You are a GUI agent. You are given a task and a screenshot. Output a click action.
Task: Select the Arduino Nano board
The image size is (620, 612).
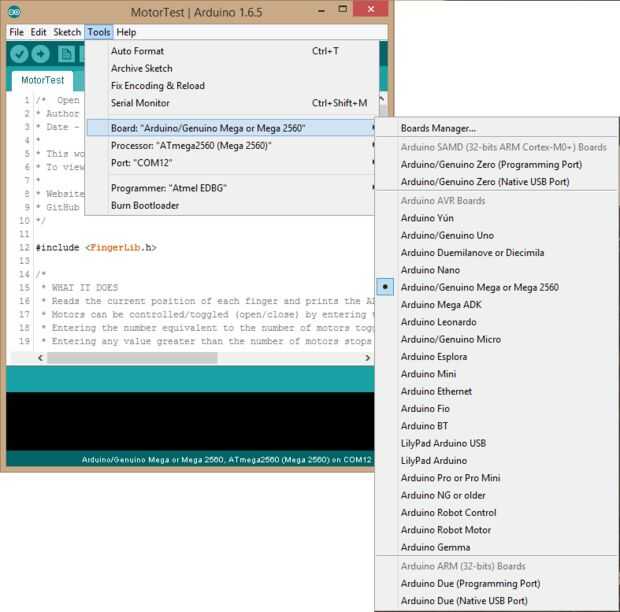point(497,270)
